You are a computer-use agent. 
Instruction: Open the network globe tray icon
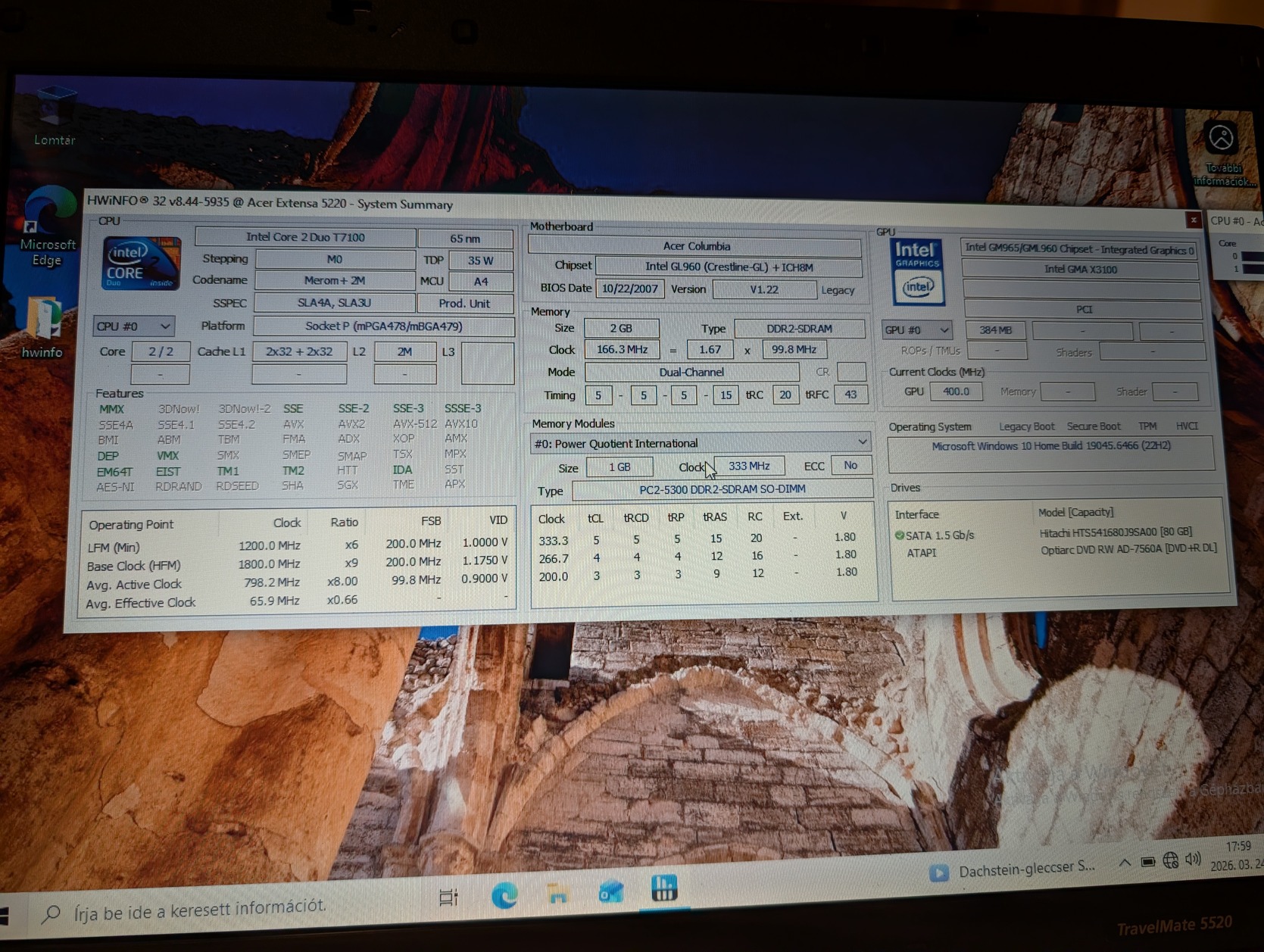coord(1171,860)
